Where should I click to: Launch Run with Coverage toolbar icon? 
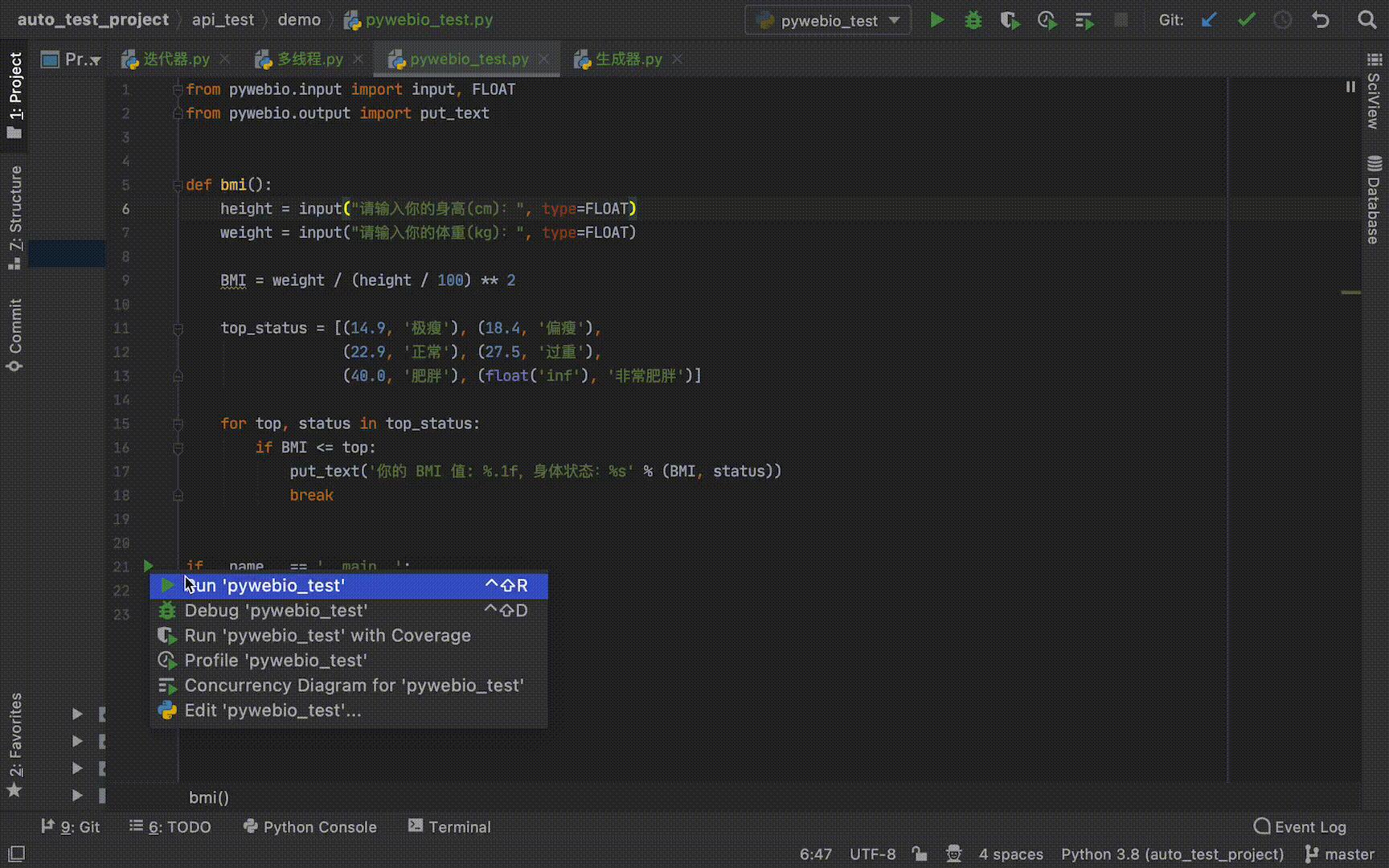[1010, 20]
